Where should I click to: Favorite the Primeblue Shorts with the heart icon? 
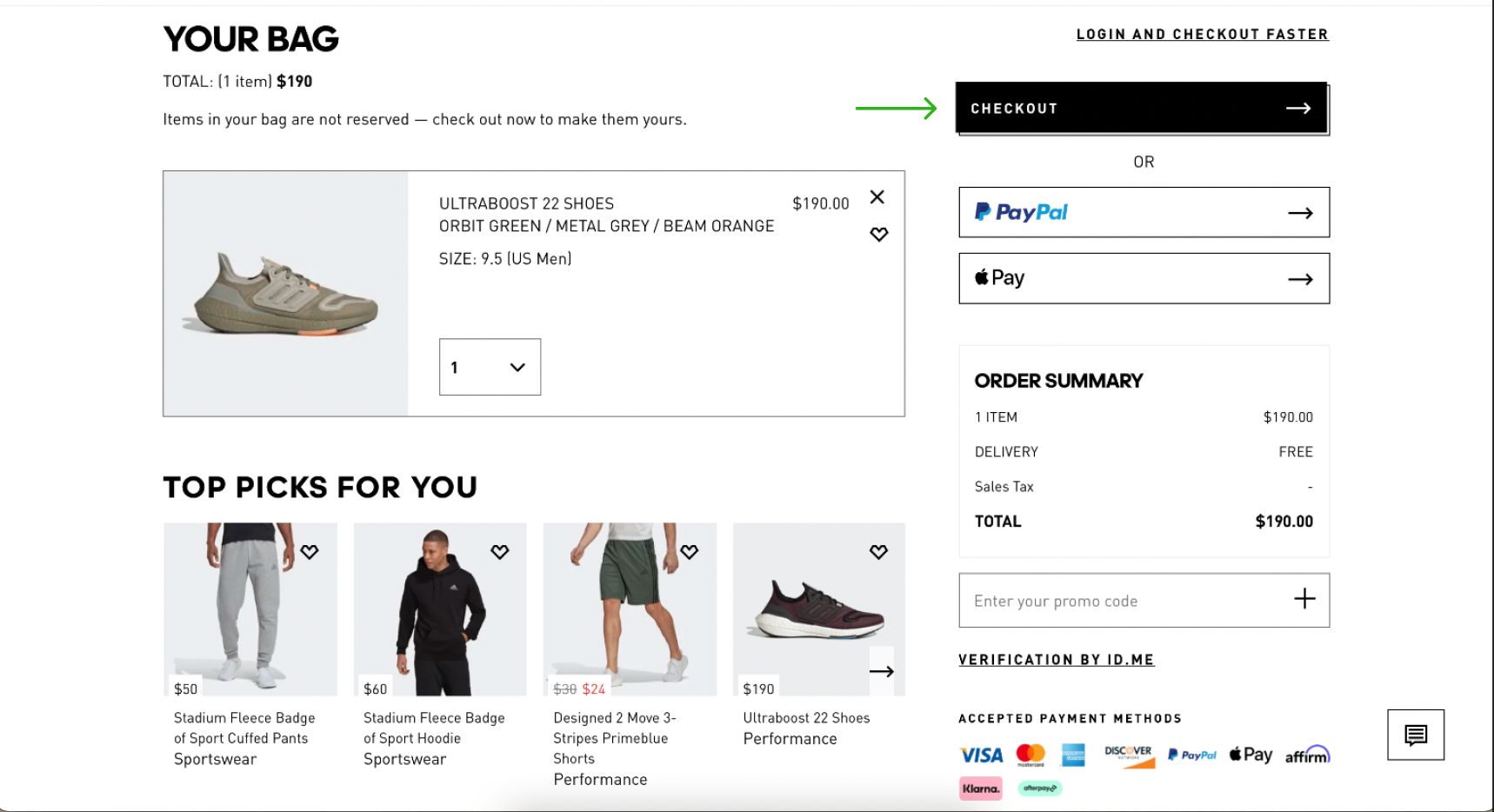pyautogui.click(x=690, y=552)
